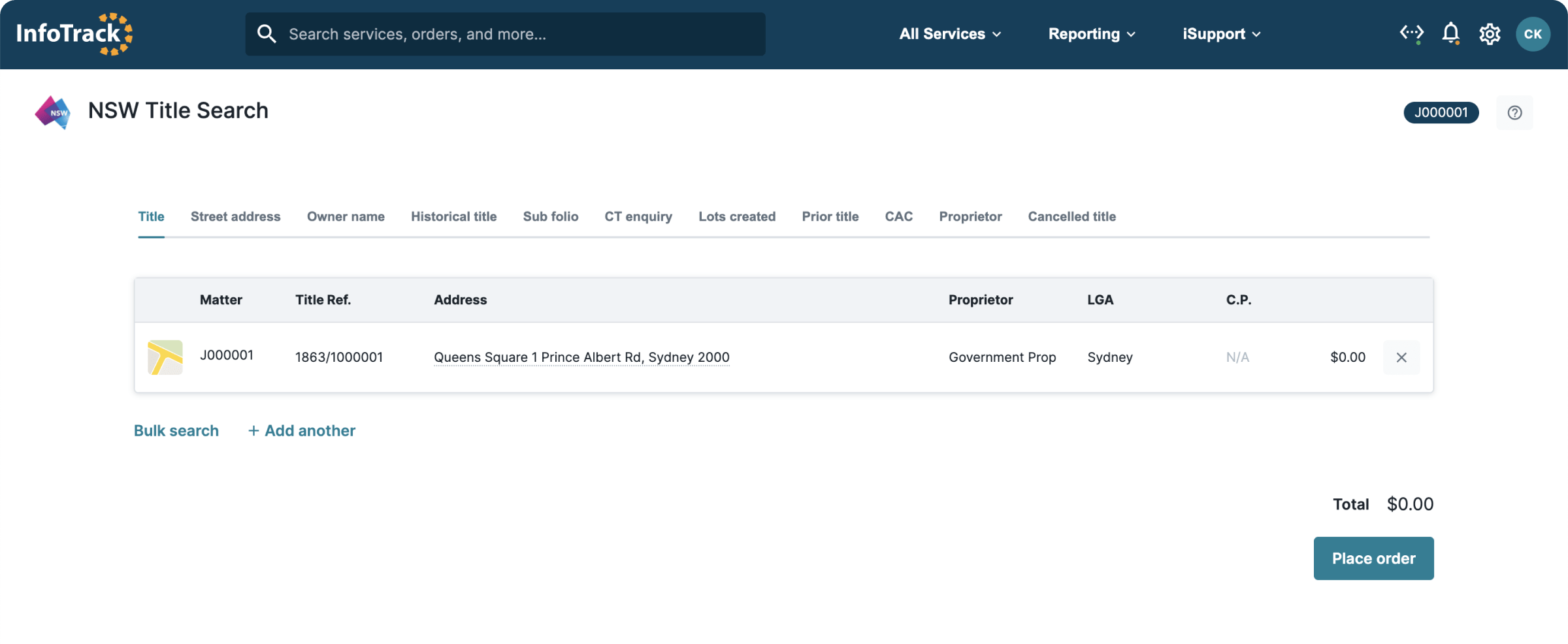Screen dimensions: 1568x644
Task: Open the CK user avatar menu
Action: [1533, 34]
